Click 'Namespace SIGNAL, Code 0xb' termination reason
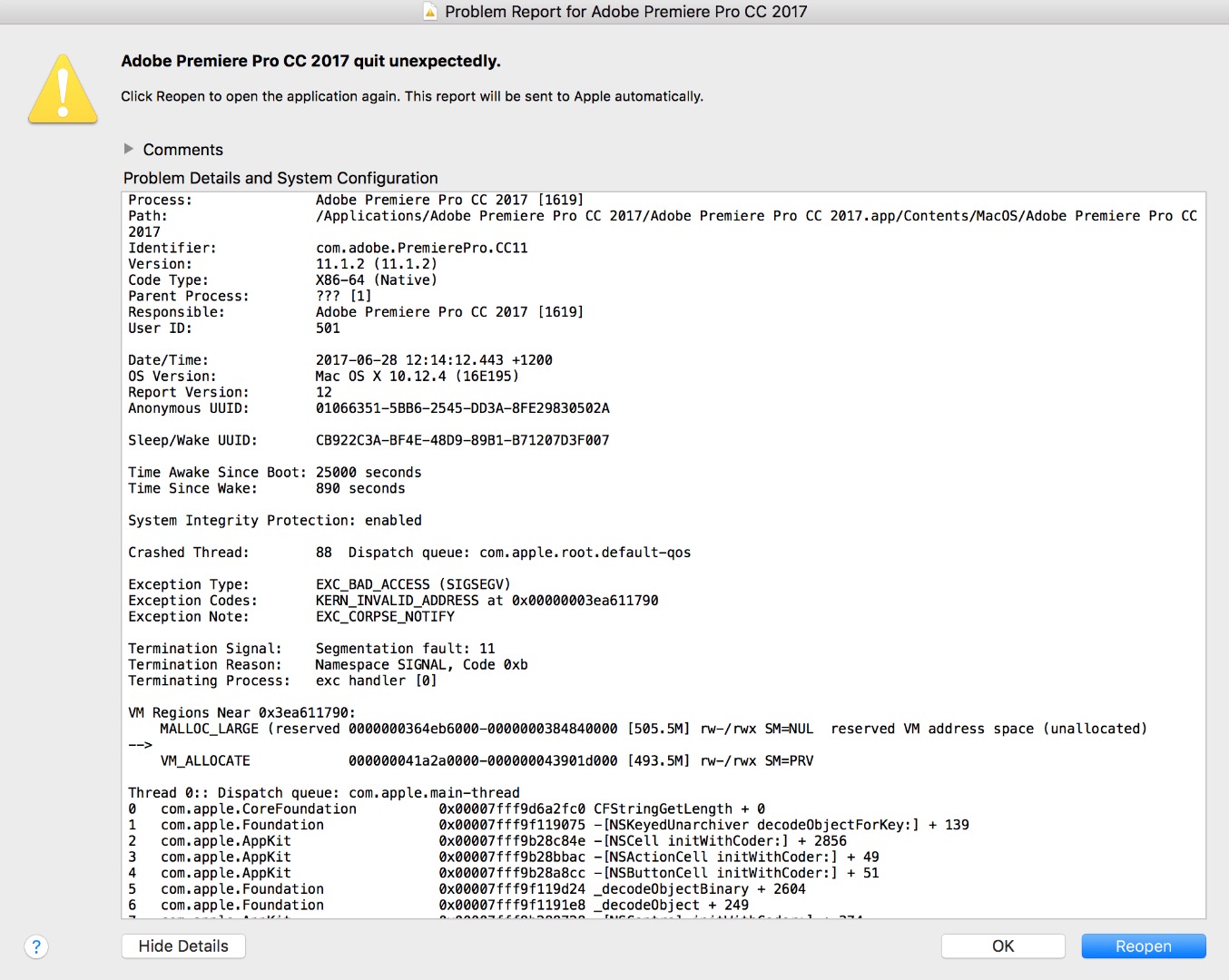The height and width of the screenshot is (980, 1229). (421, 665)
